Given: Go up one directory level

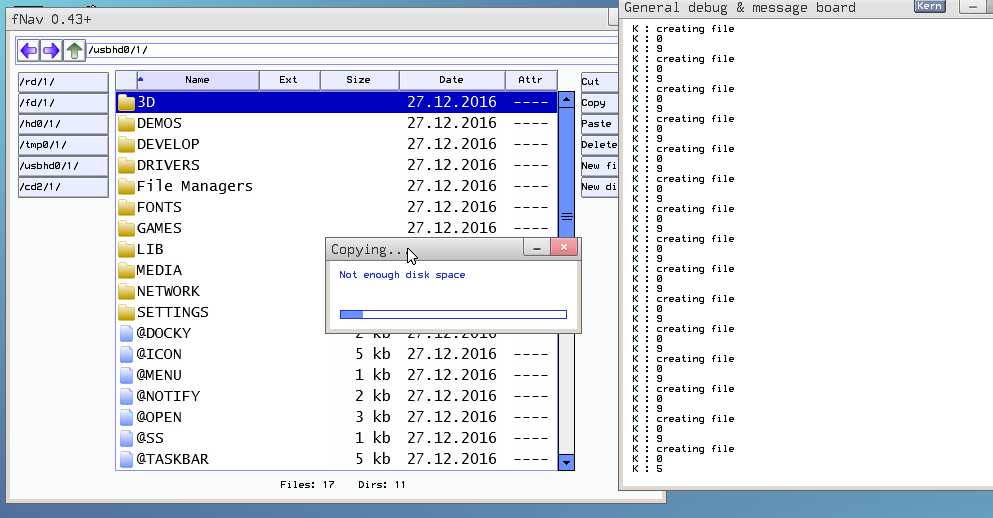Looking at the screenshot, I should tap(74, 50).
